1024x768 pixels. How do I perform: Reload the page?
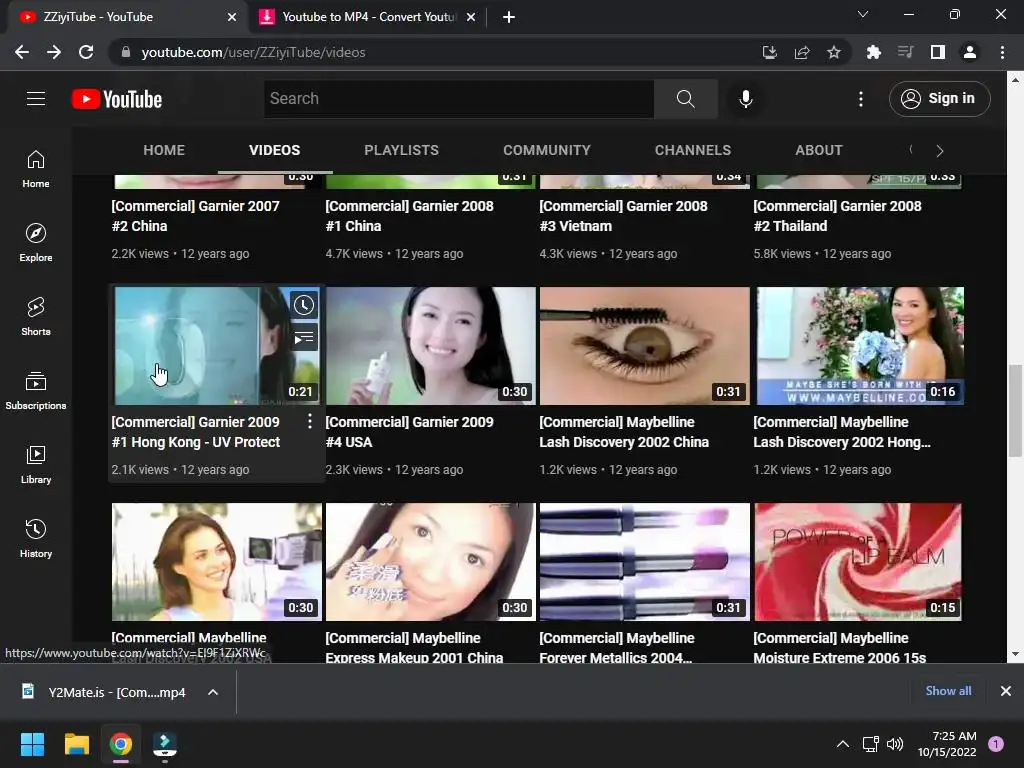[x=86, y=52]
